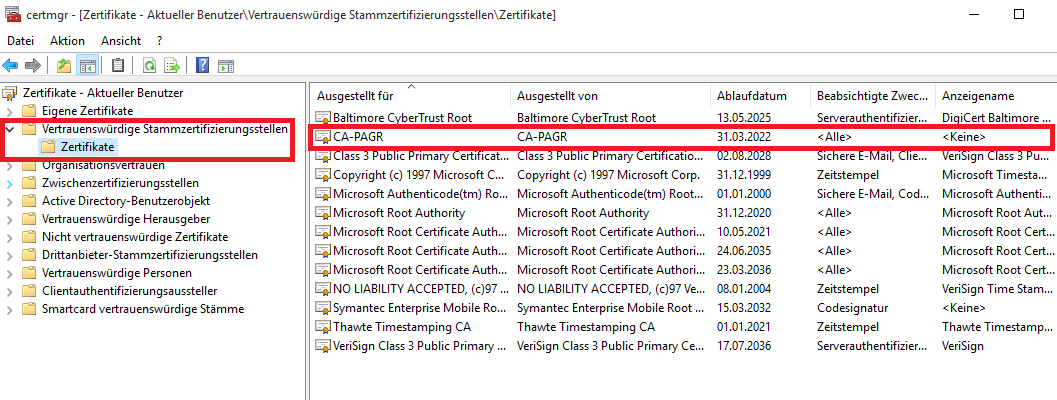1057x400 pixels.
Task: Click the Thawte Timestamping CA certificate icon
Action: (324, 327)
